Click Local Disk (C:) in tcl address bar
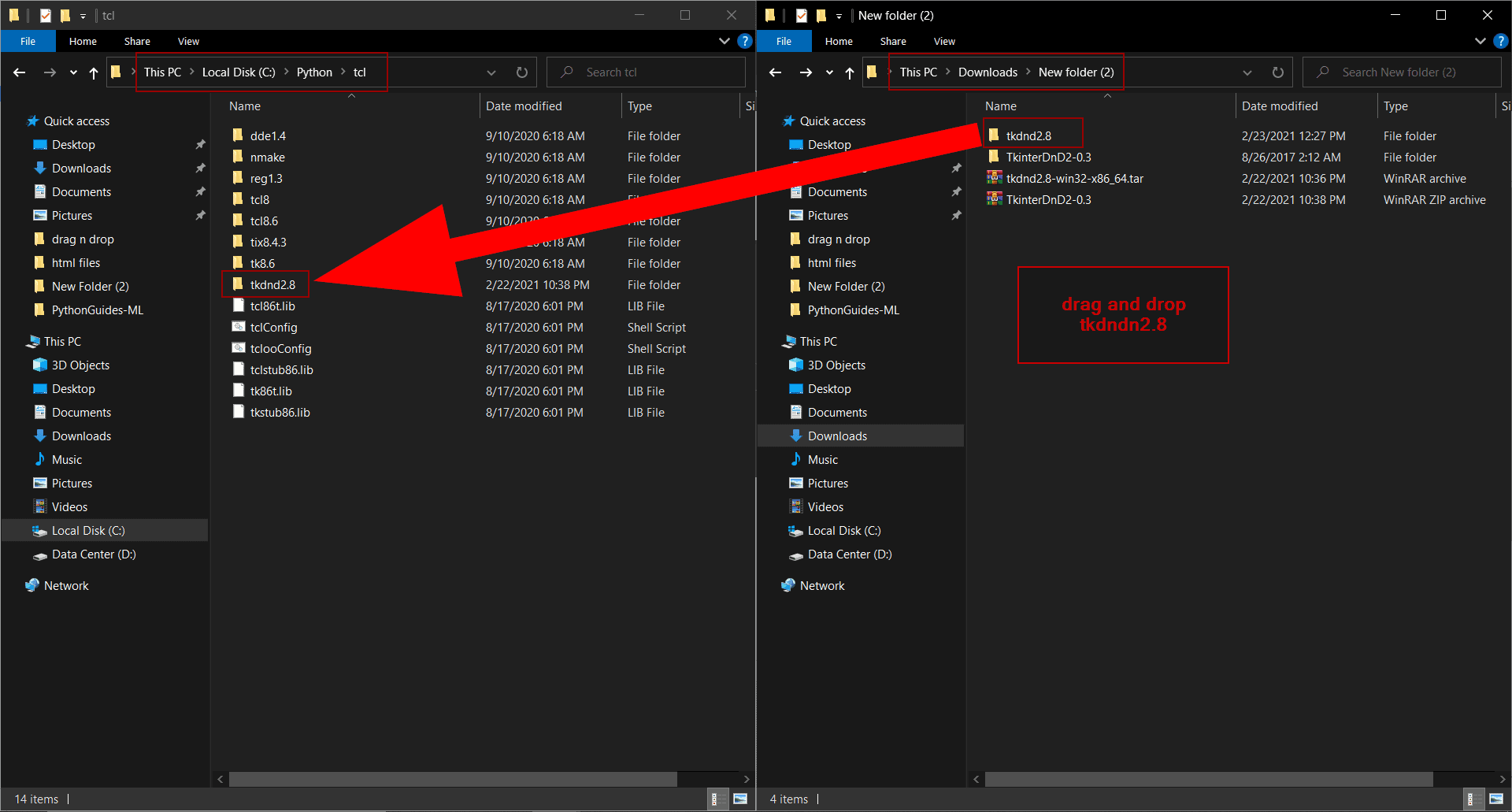This screenshot has width=1512, height=812. (x=239, y=72)
